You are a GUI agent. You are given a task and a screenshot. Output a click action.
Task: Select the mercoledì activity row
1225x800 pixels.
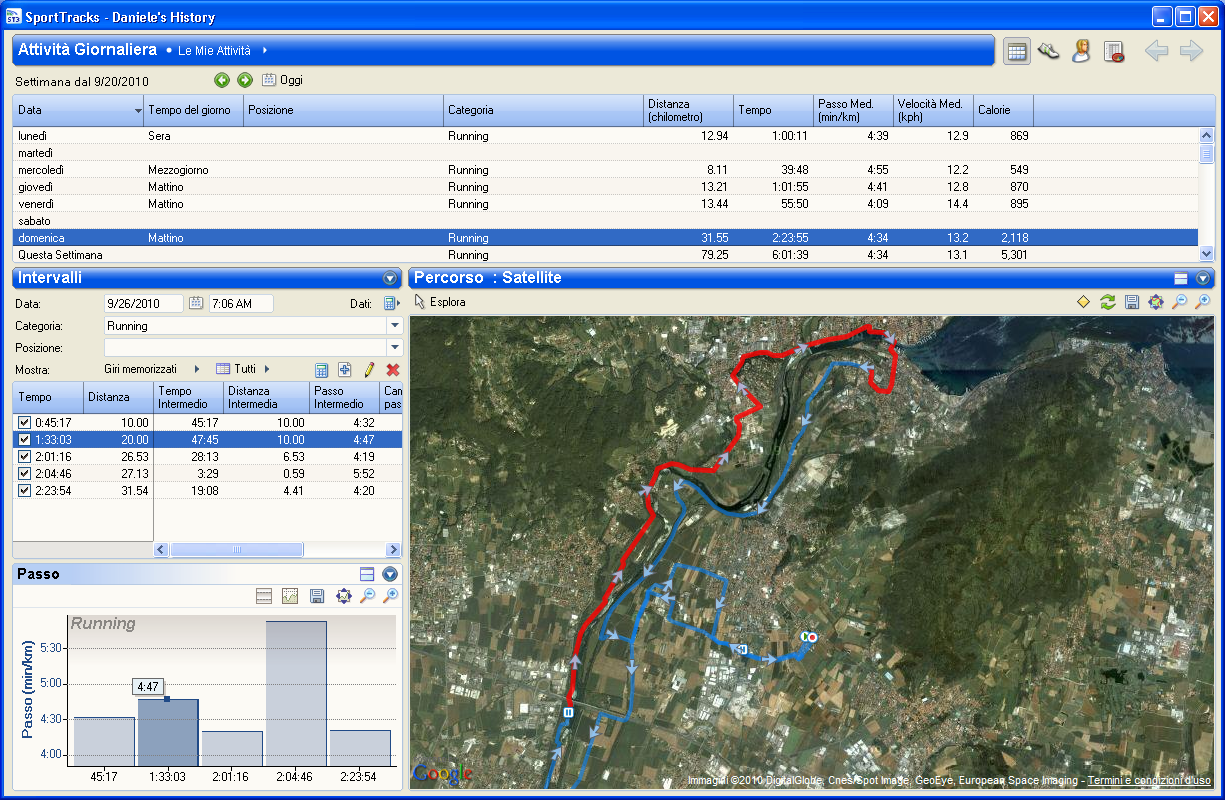point(606,170)
